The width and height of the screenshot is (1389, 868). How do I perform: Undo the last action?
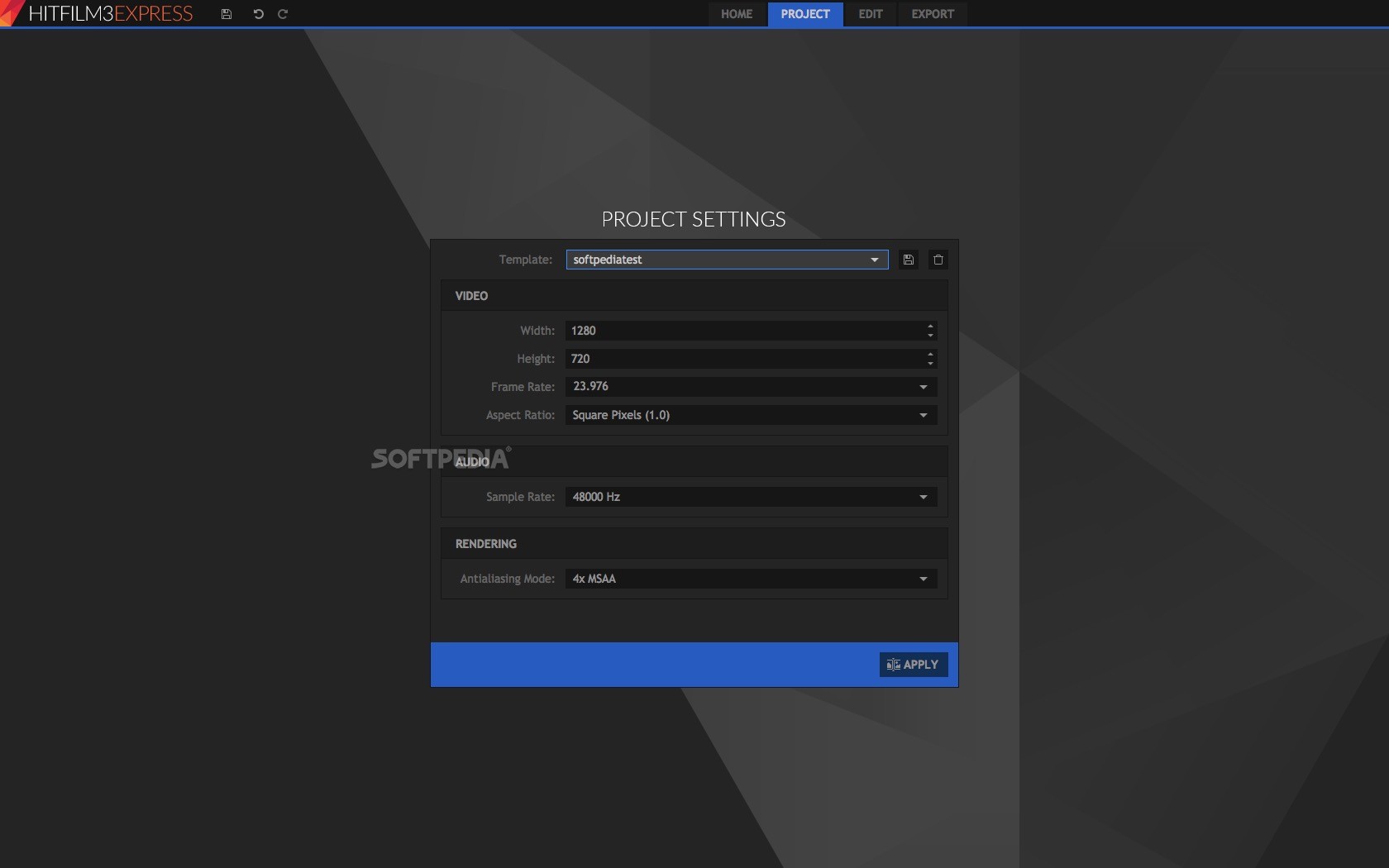click(257, 14)
